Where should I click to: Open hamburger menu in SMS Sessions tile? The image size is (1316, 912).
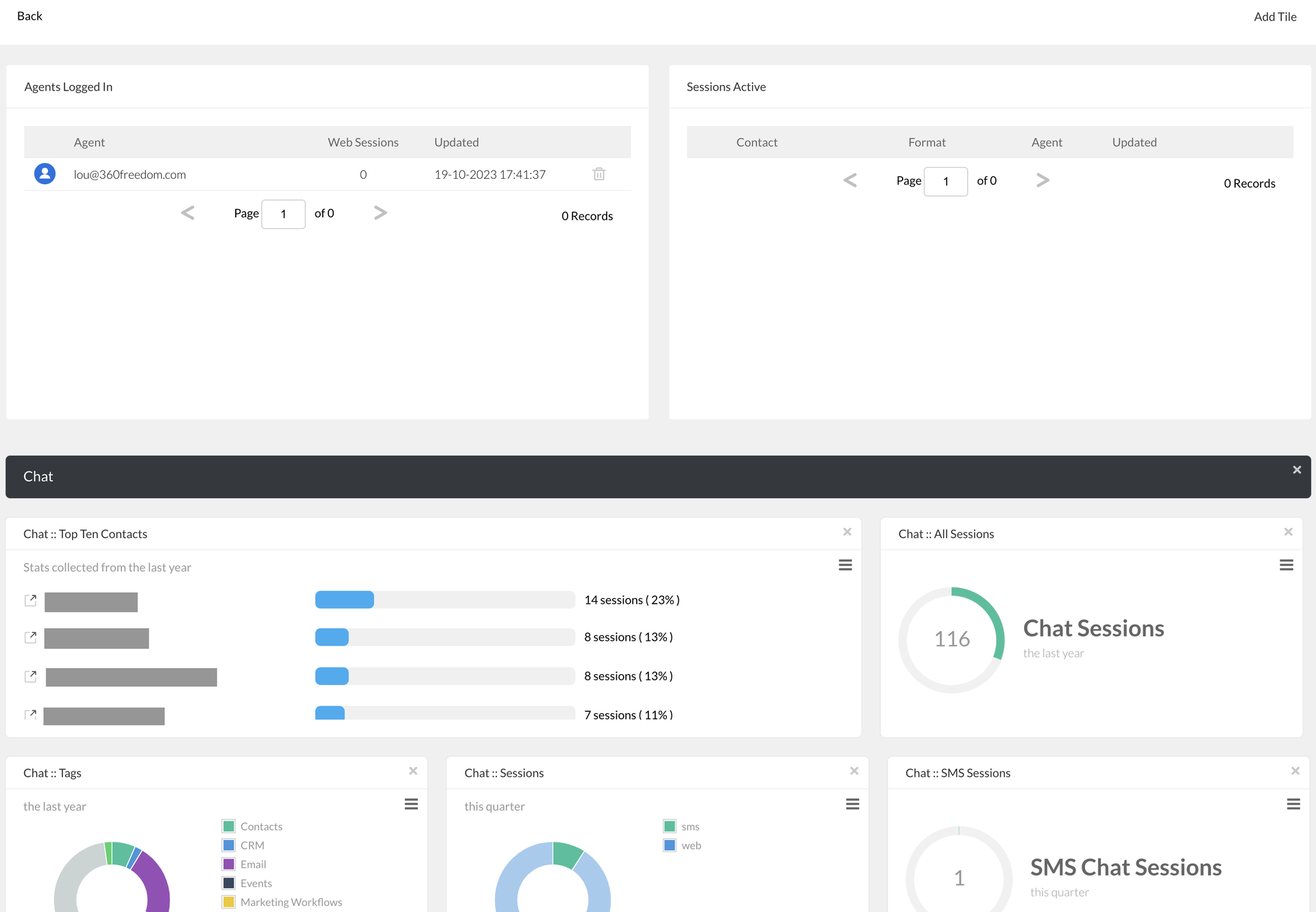[1293, 804]
